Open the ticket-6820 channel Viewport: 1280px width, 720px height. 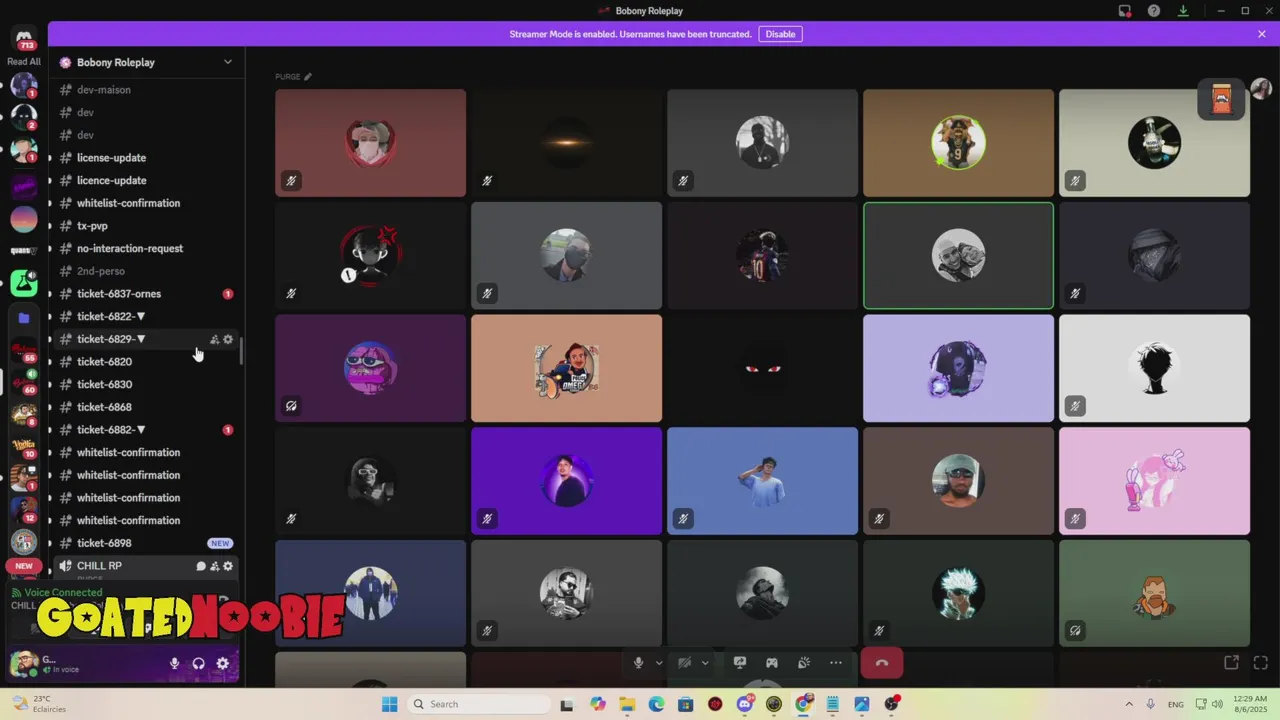tap(146, 362)
